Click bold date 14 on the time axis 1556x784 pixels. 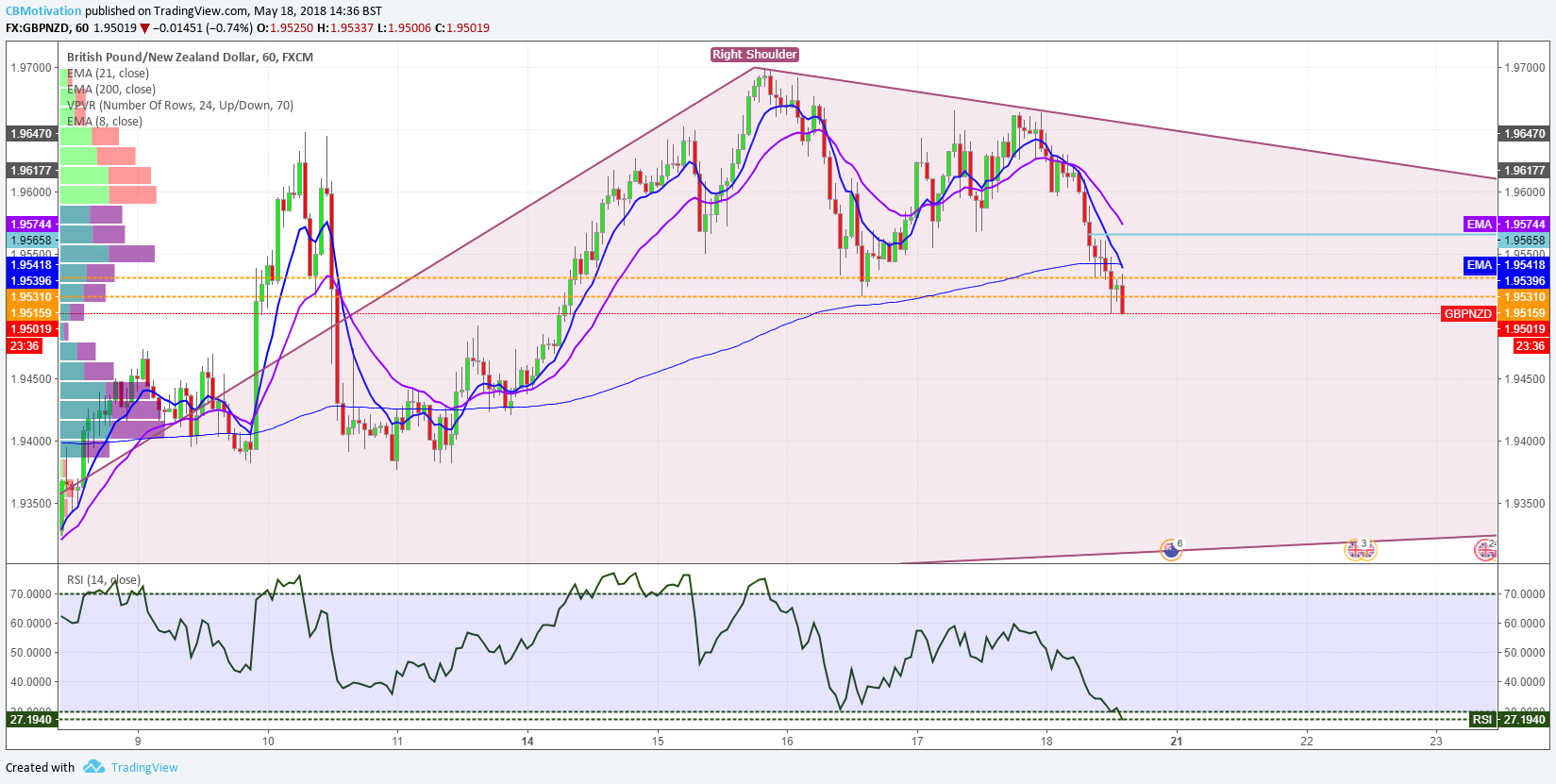pos(527,741)
